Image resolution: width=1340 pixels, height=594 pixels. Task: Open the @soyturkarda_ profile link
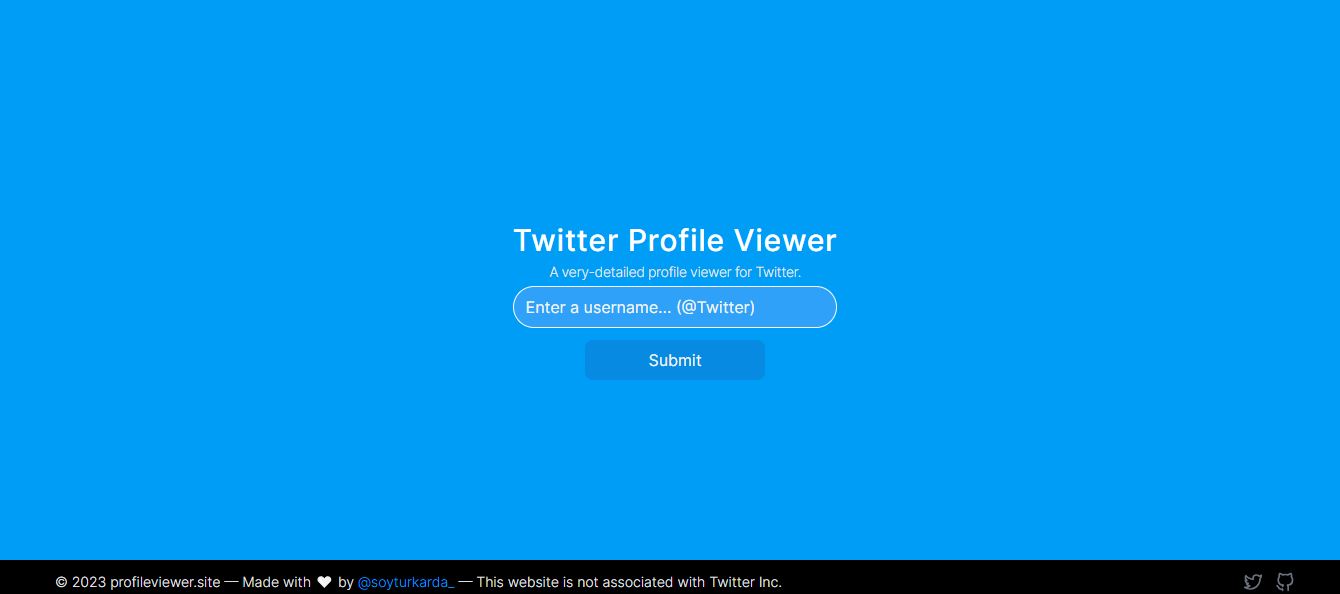[406, 582]
